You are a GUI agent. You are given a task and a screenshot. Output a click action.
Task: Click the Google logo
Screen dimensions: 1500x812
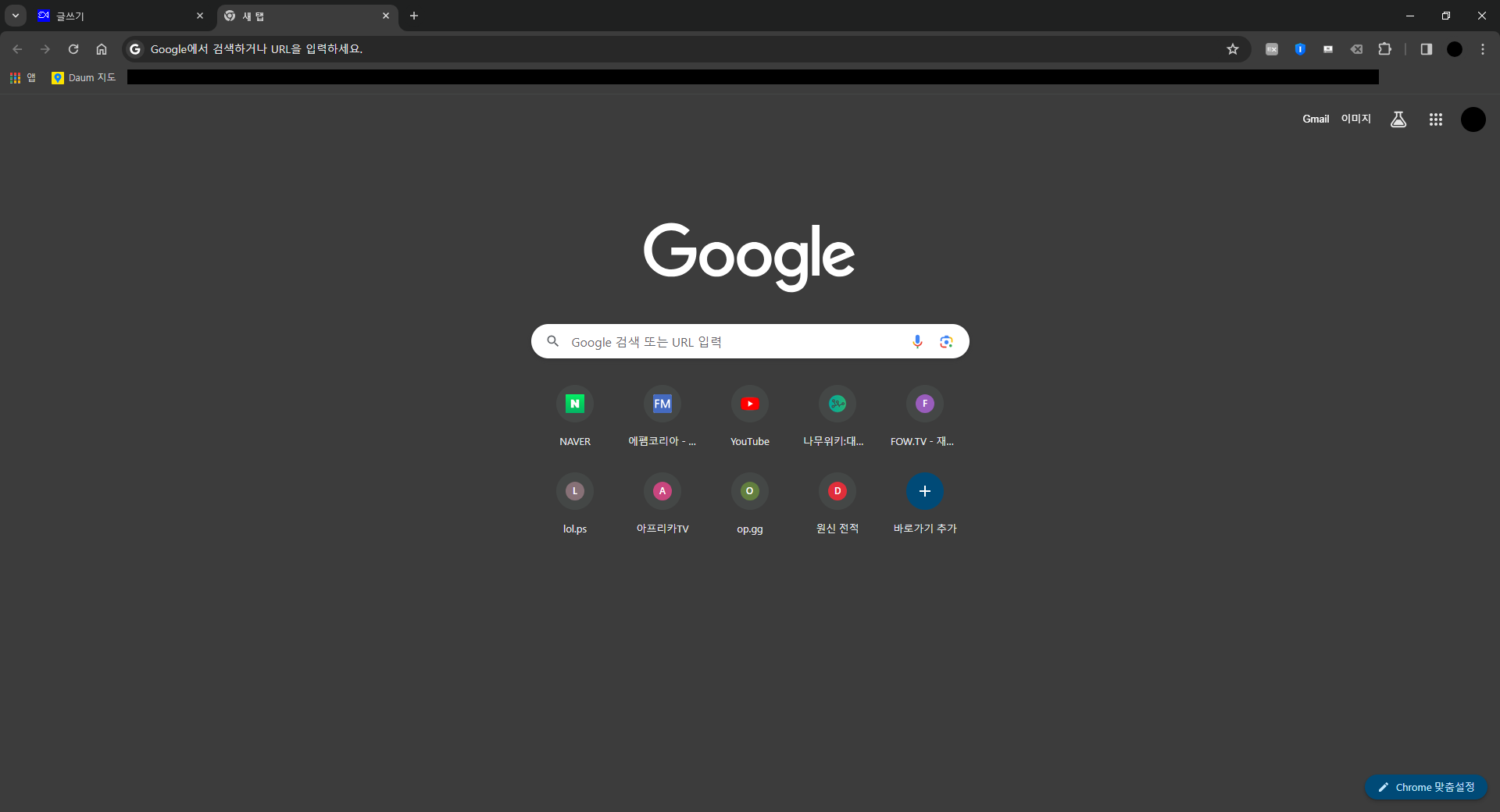749,256
